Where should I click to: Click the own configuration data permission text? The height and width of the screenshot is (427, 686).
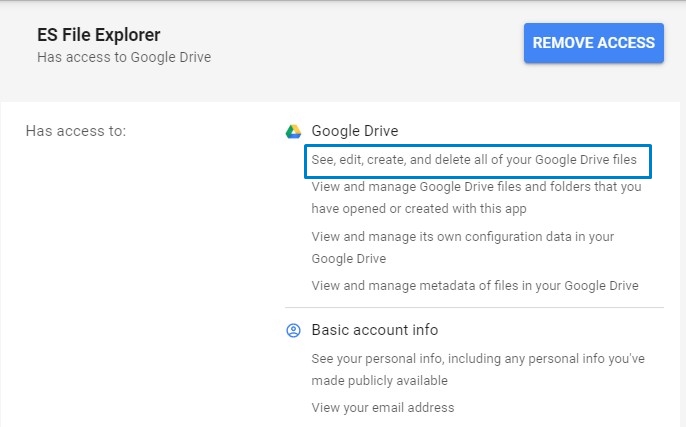(463, 248)
